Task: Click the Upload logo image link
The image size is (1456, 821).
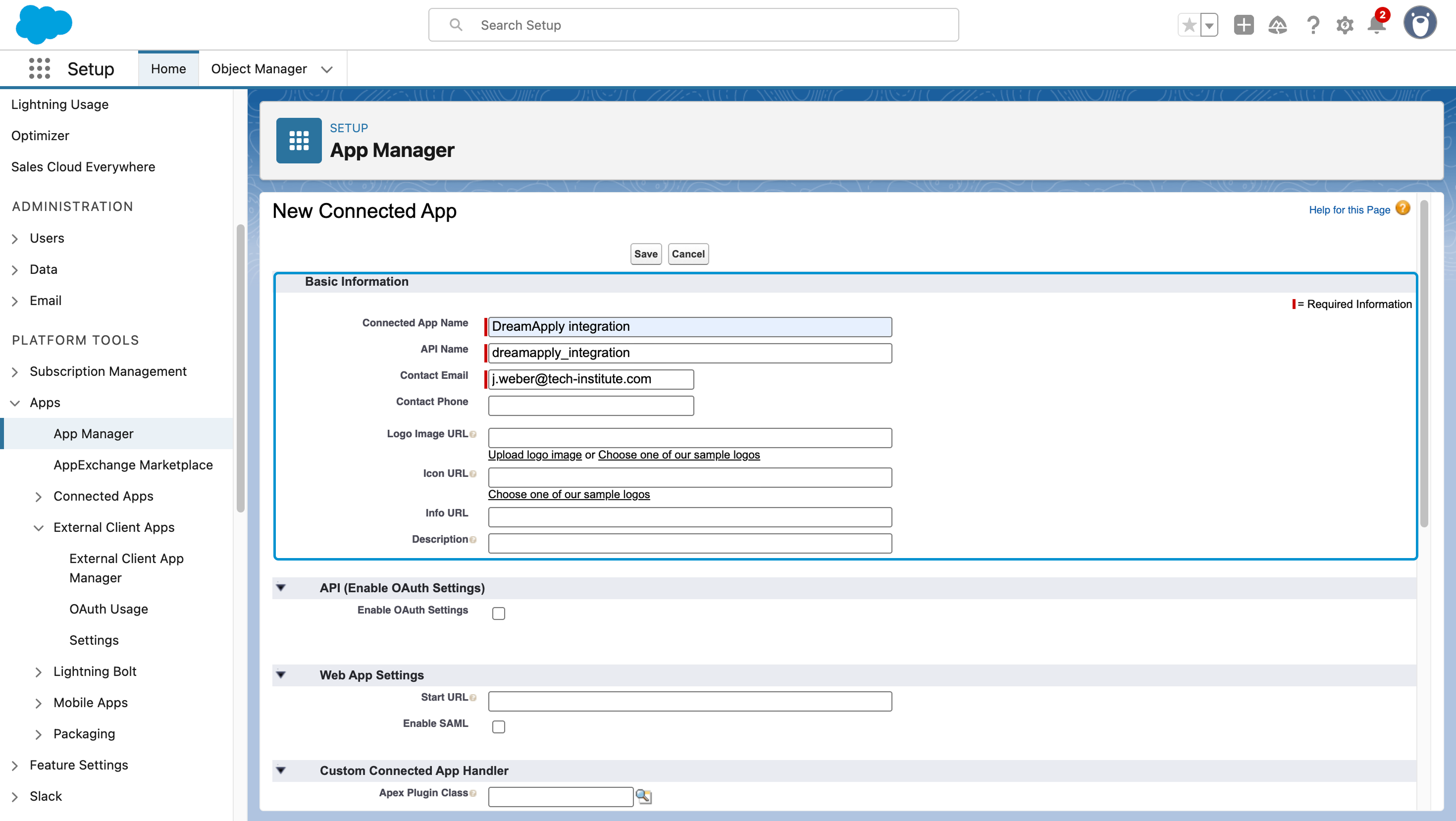Action: tap(535, 455)
